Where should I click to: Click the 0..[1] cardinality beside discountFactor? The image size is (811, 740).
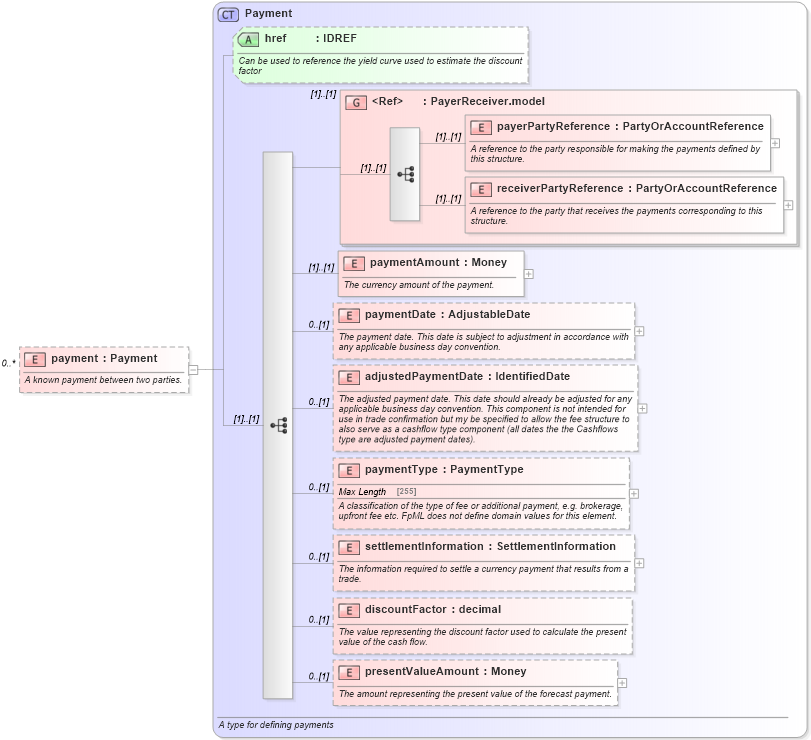319,620
